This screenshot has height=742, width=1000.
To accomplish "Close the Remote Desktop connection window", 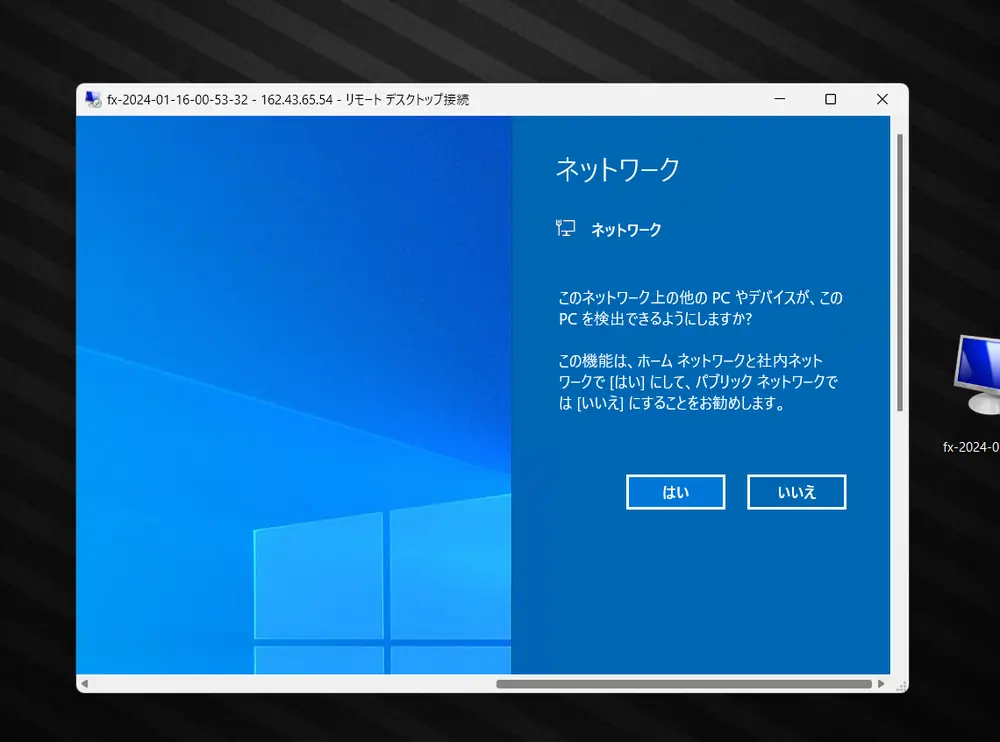I will click(882, 100).
